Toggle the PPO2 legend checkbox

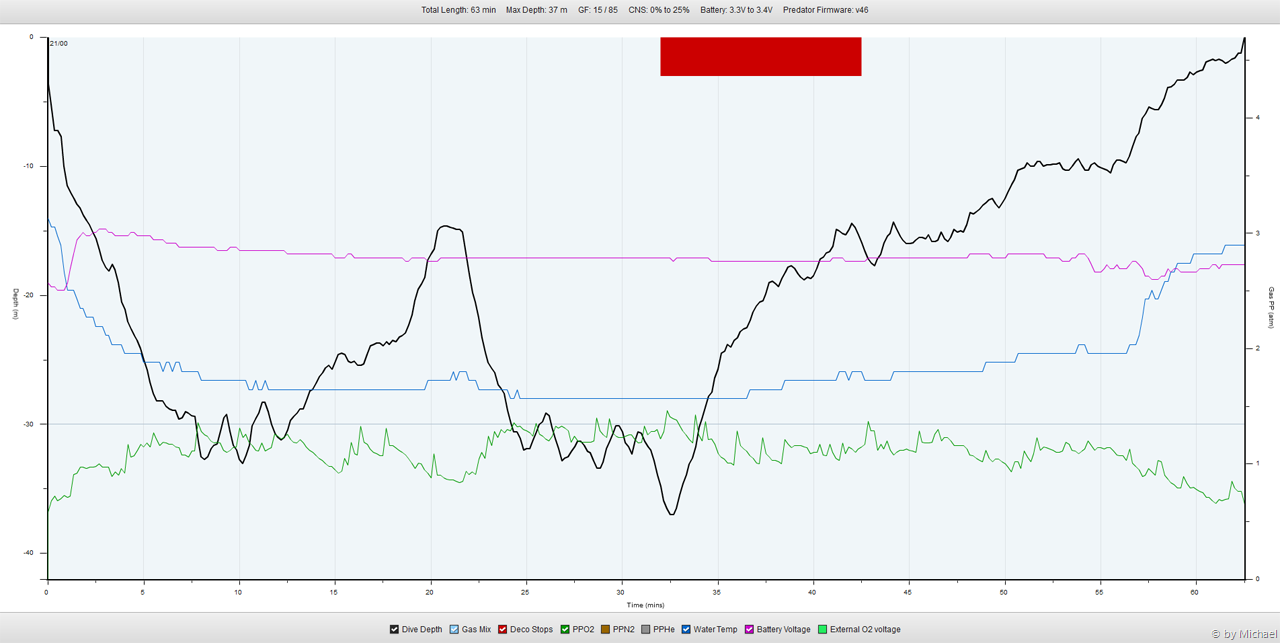566,630
